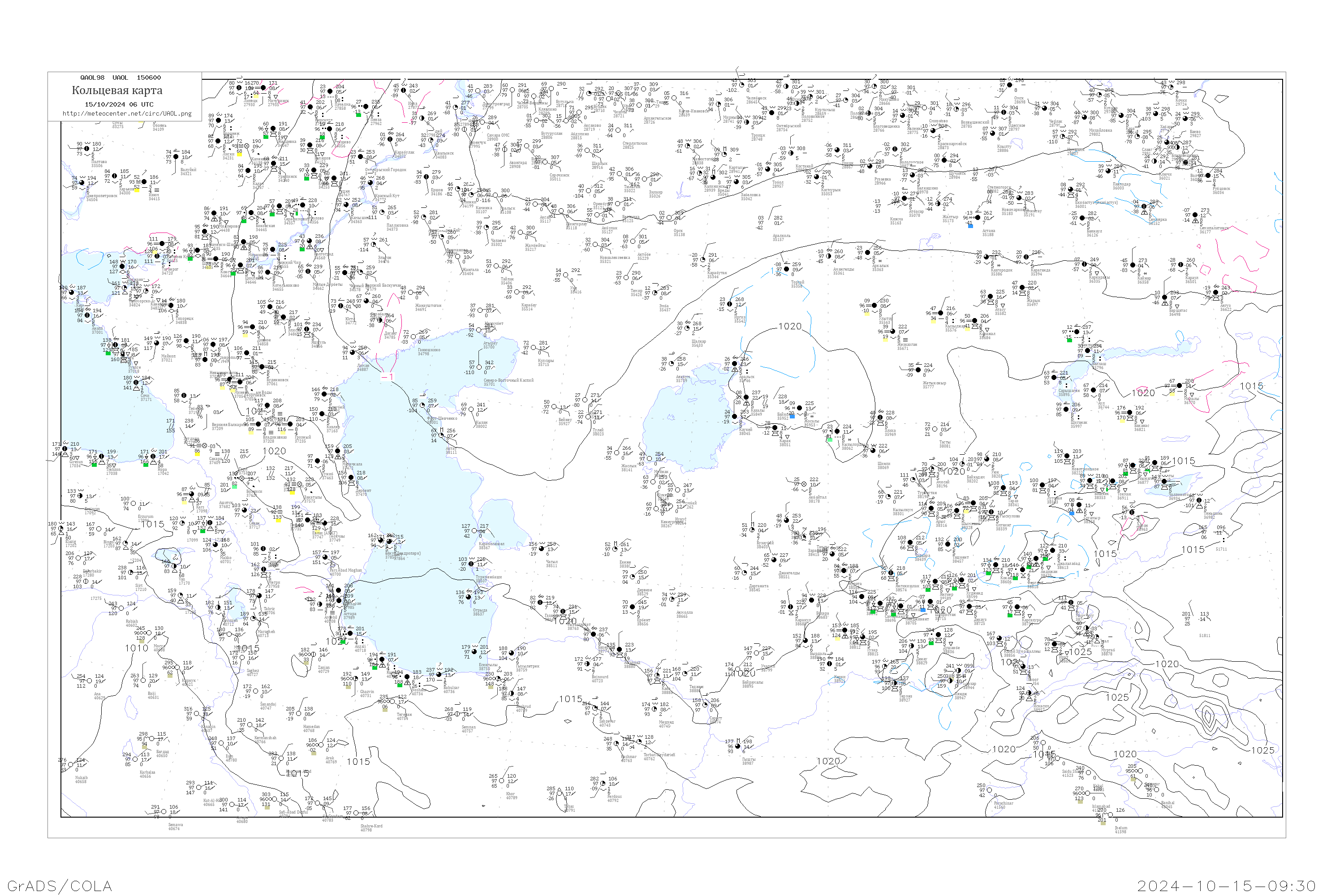Click the Актау 38111 station circle
Screen dimensions: 1344x896
(442, 435)
